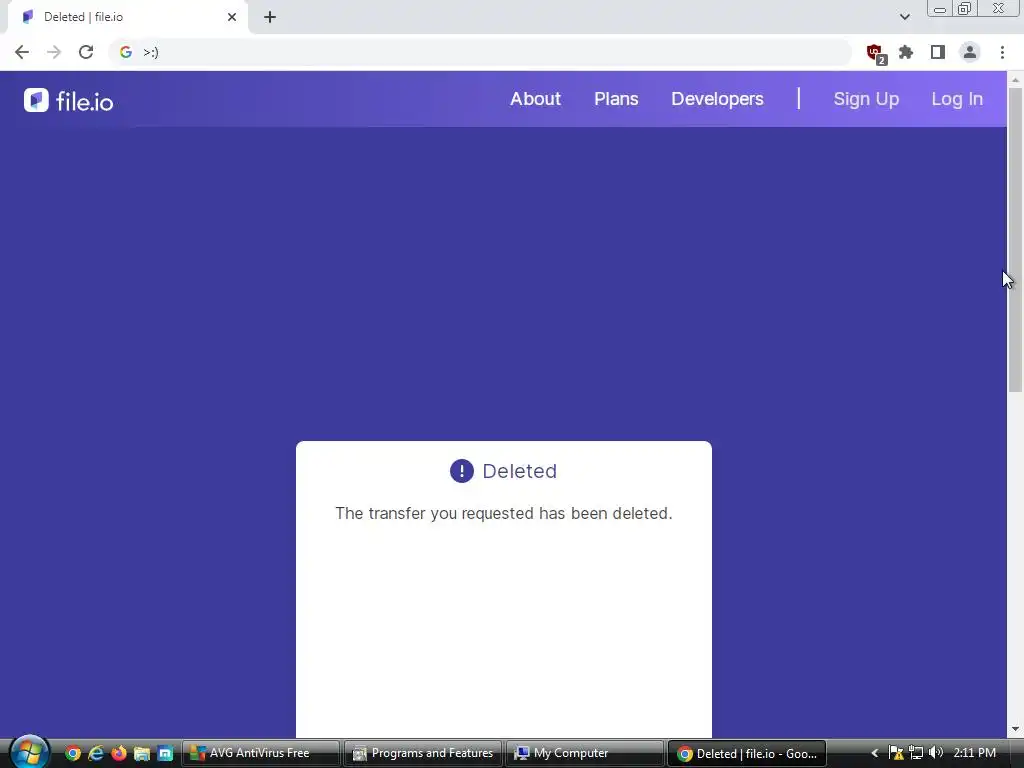Expand the tab search chevron

pyautogui.click(x=904, y=17)
